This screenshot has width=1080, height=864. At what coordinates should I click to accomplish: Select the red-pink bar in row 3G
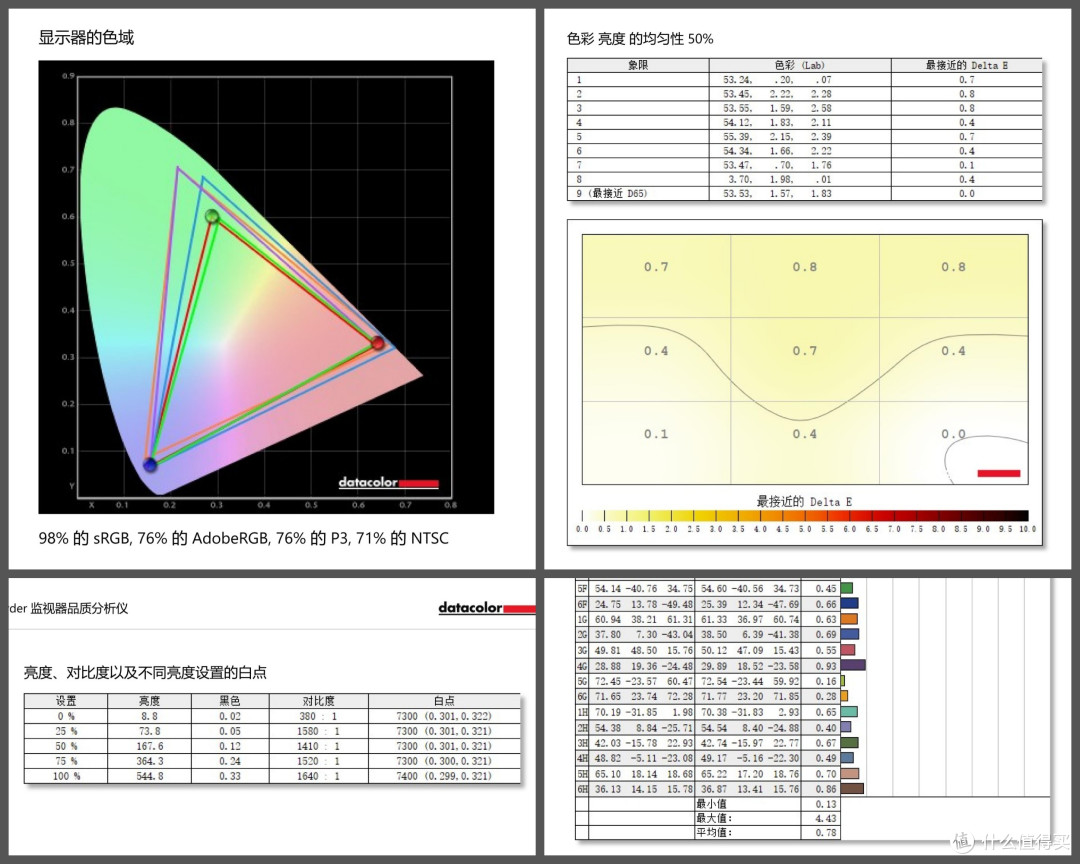pyautogui.click(x=848, y=650)
